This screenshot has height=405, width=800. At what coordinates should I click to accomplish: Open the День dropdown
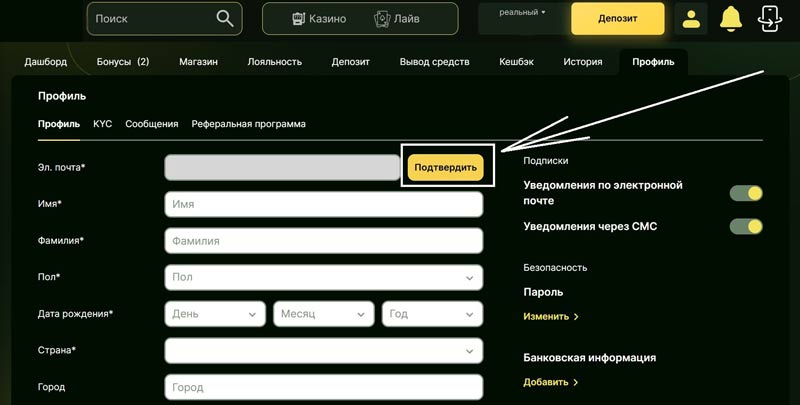coord(215,314)
